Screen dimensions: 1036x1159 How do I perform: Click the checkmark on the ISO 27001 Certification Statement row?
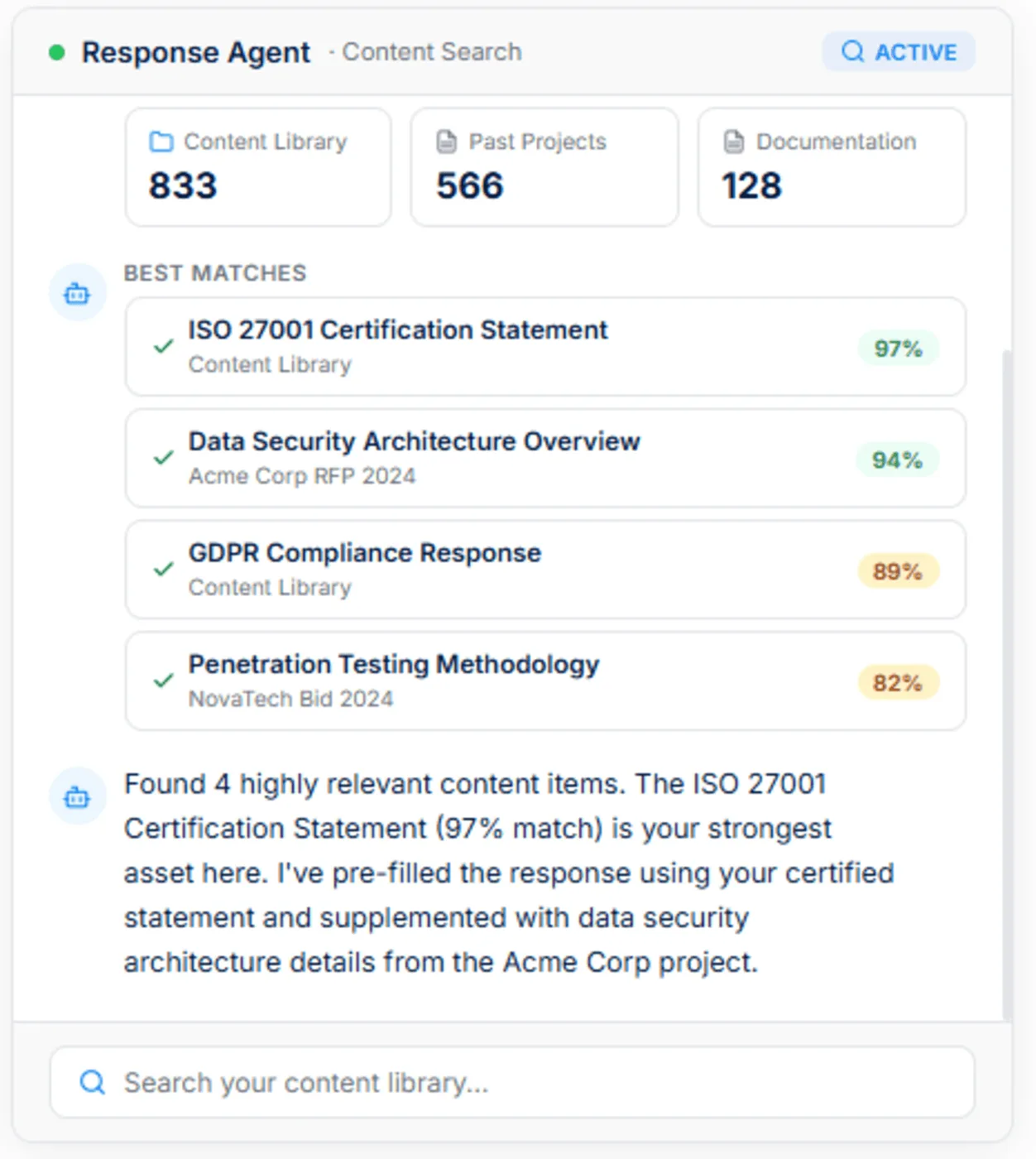(x=164, y=346)
